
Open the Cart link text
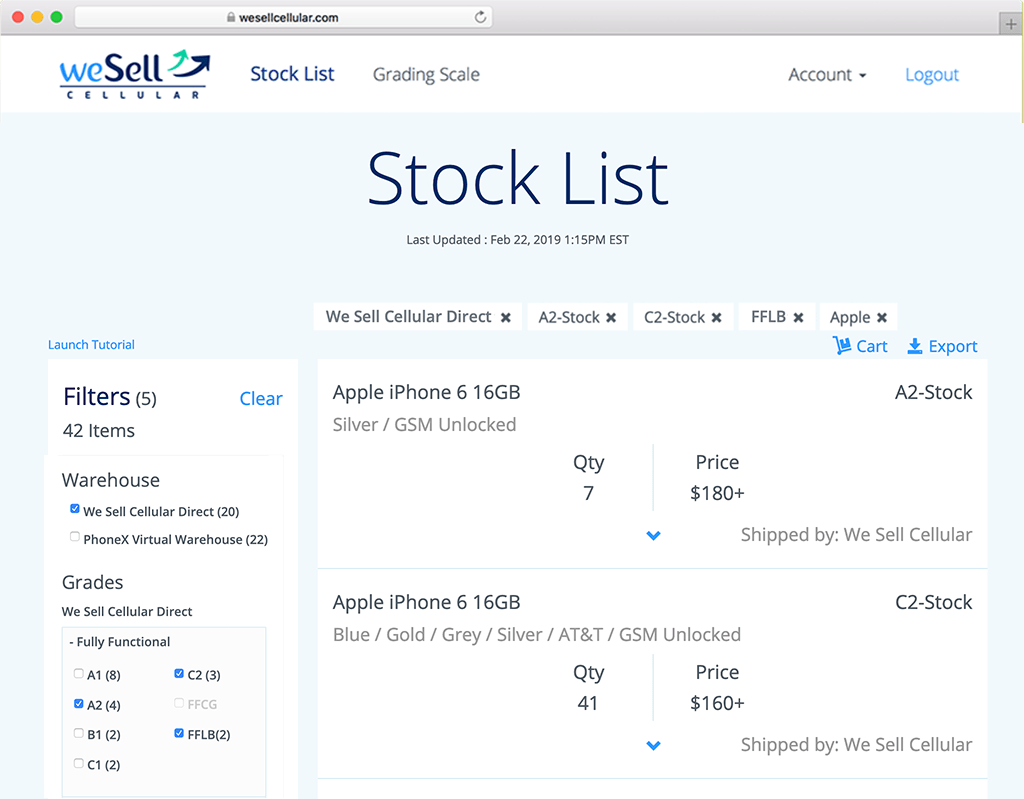pyautogui.click(x=872, y=346)
